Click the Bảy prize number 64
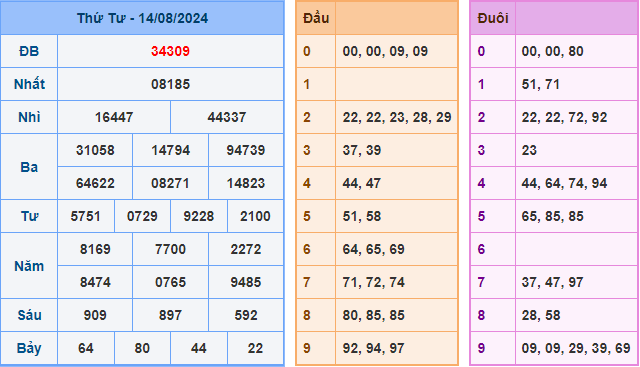Screen dimensions: 640x367 click(x=86, y=349)
